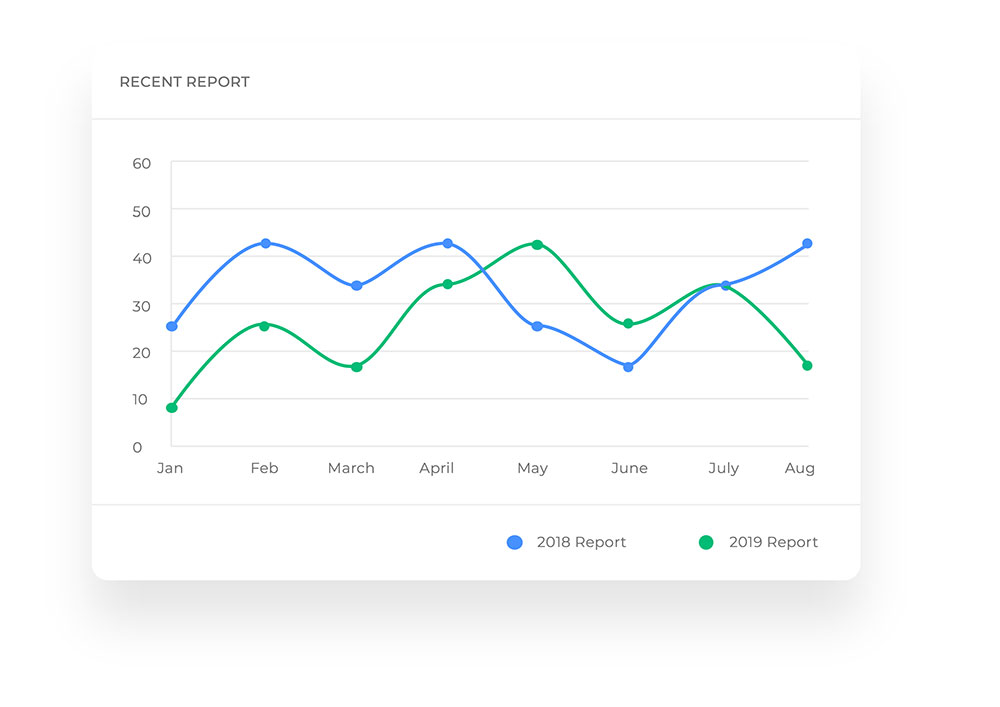Screen dimensions: 1000x707
Task: Select the blue 2018 point for April
Action: [x=447, y=243]
